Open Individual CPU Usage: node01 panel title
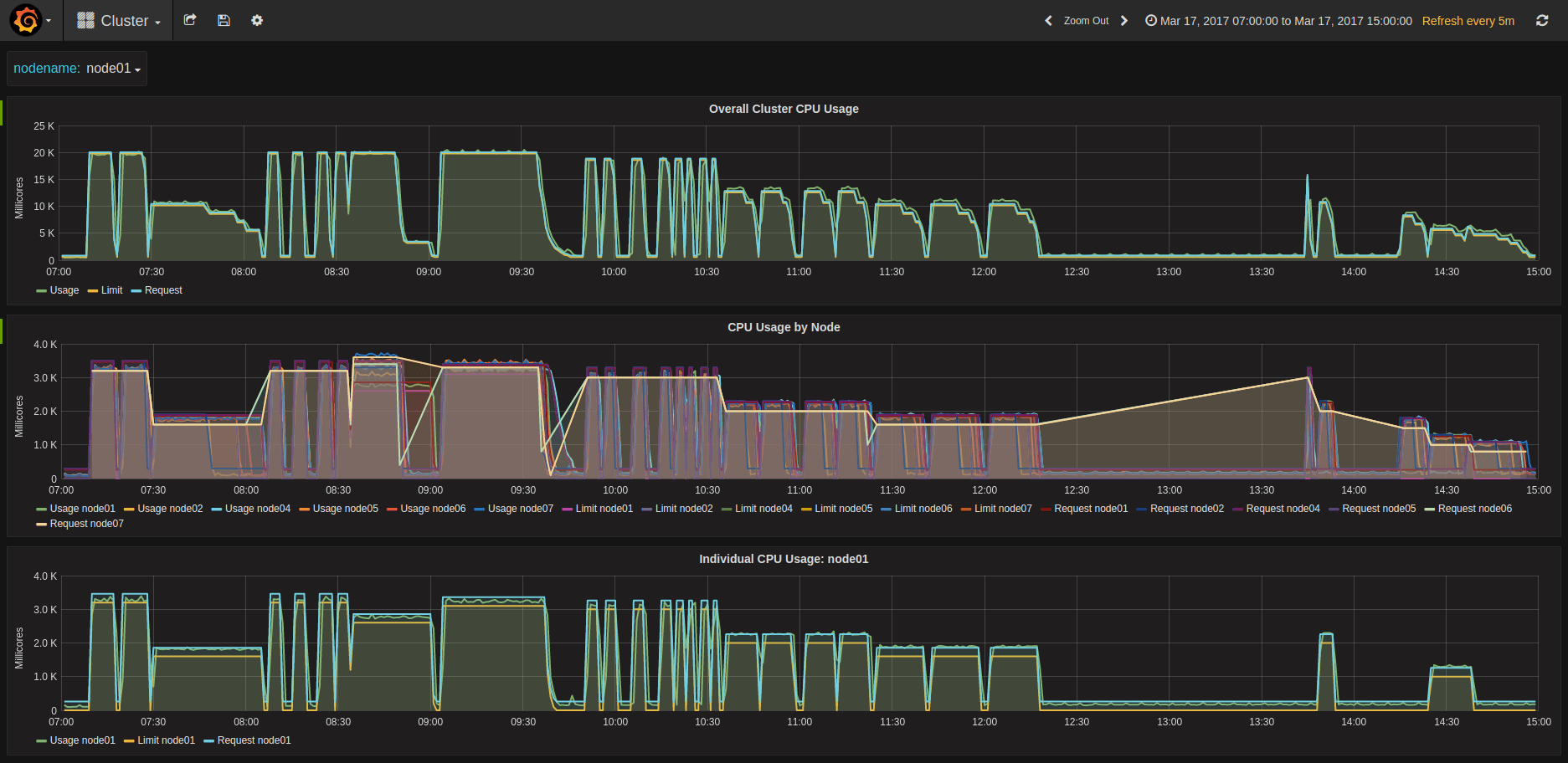This screenshot has height=763, width=1568. [x=784, y=559]
